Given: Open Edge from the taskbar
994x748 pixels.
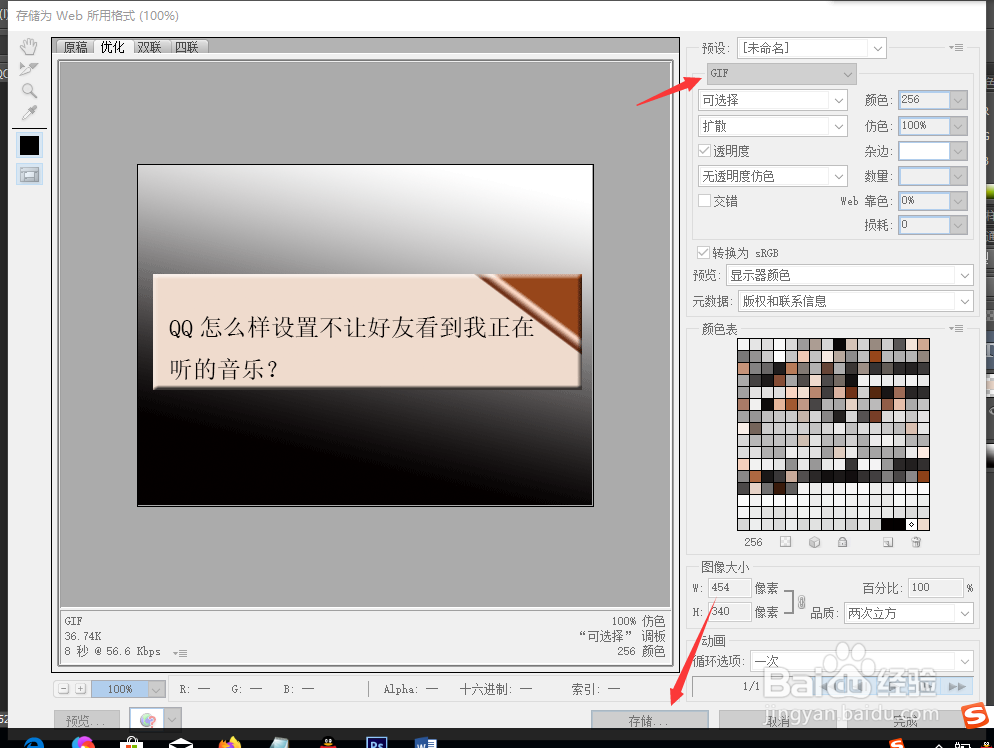Looking at the screenshot, I should pyautogui.click(x=33, y=743).
